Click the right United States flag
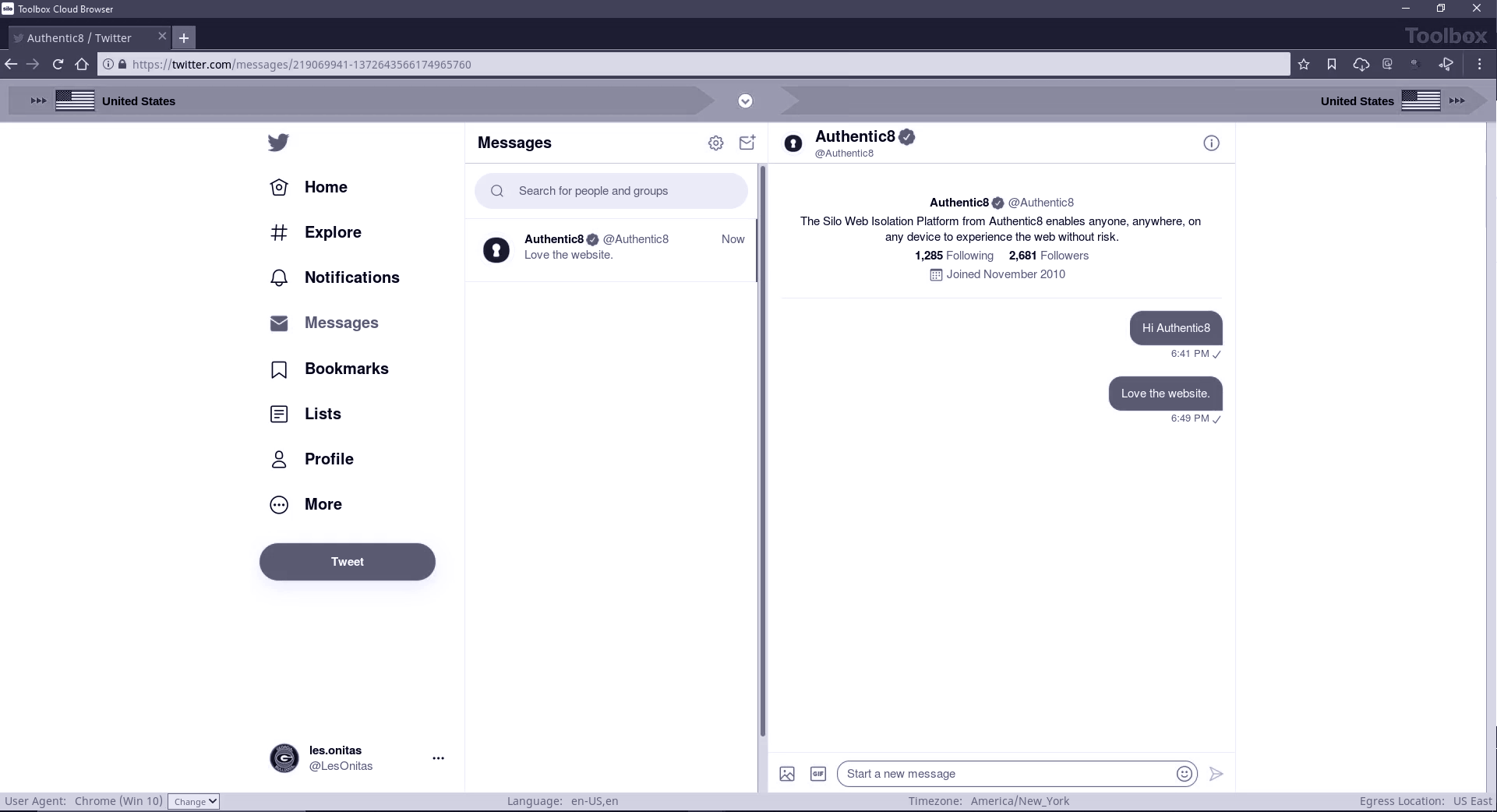 (x=1421, y=101)
